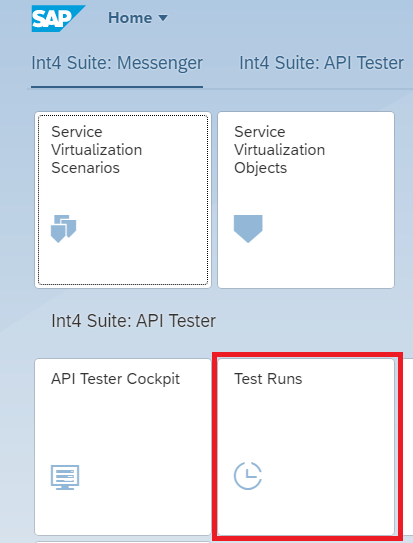Click the Home menu title text

pyautogui.click(x=130, y=18)
